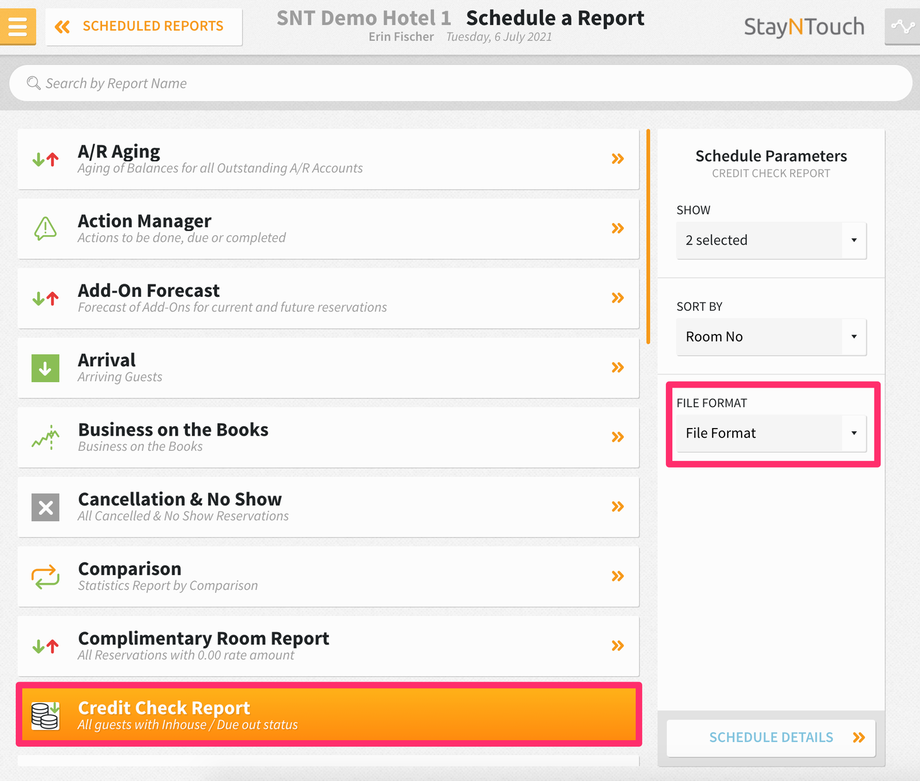Click the StayNTouch logo
This screenshot has width=920, height=781.
(804, 27)
